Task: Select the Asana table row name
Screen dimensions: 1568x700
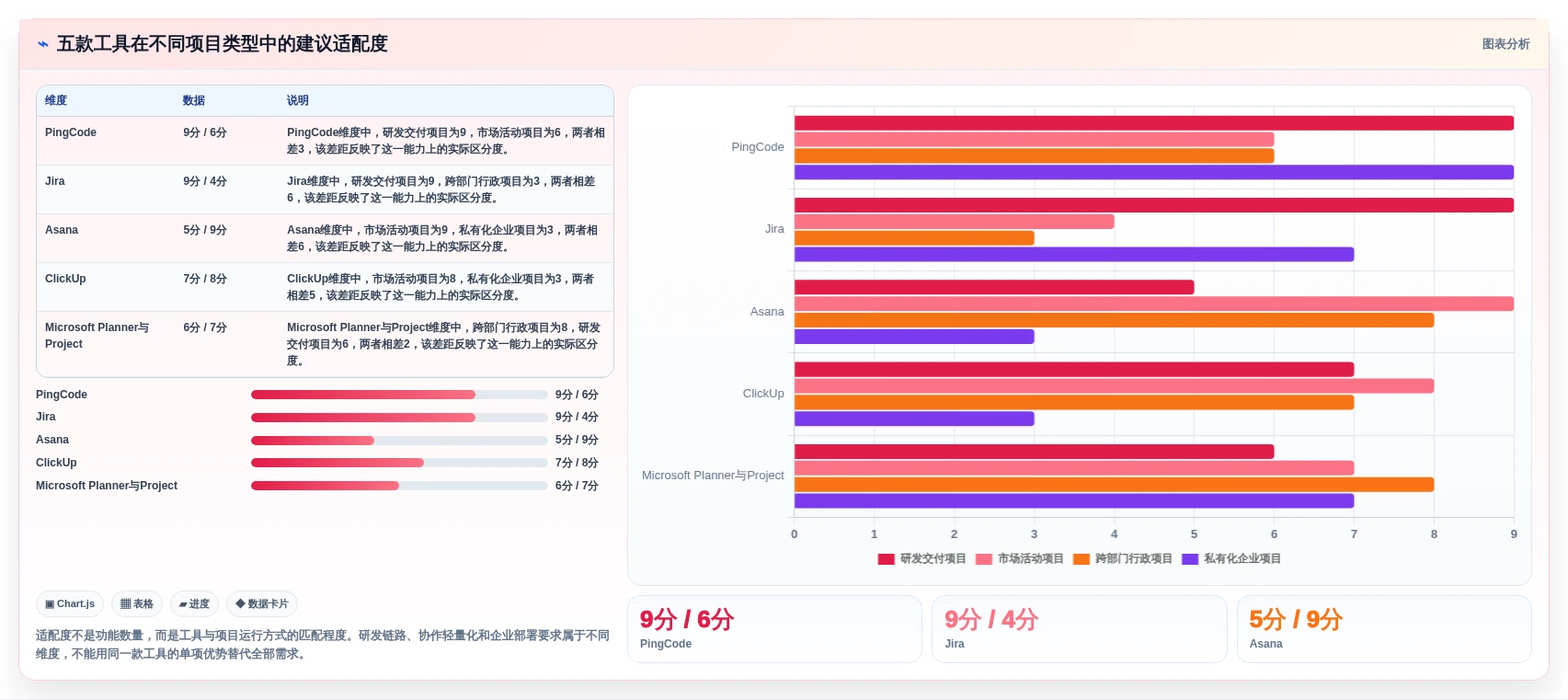Action: pos(62,230)
